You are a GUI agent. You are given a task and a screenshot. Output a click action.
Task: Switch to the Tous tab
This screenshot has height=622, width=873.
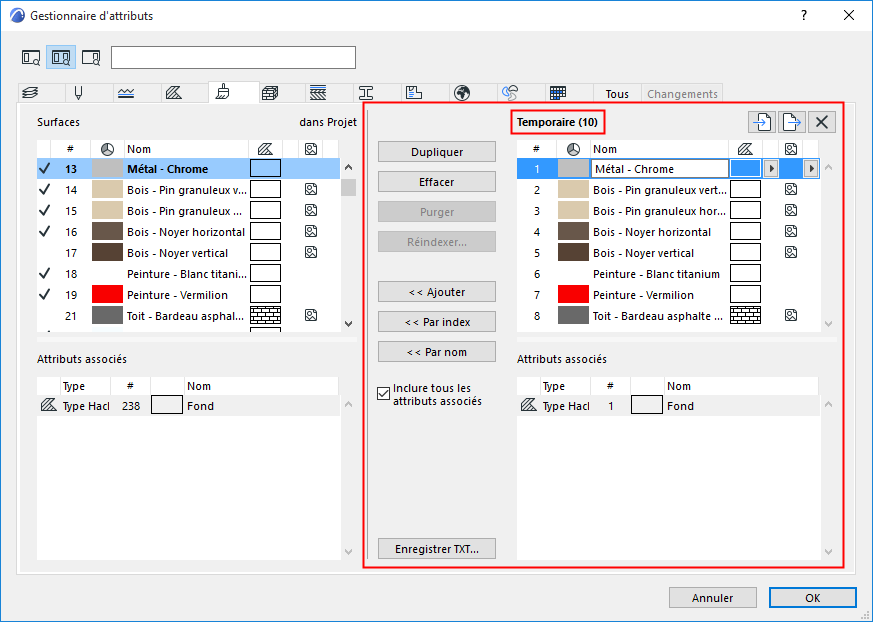click(x=617, y=94)
